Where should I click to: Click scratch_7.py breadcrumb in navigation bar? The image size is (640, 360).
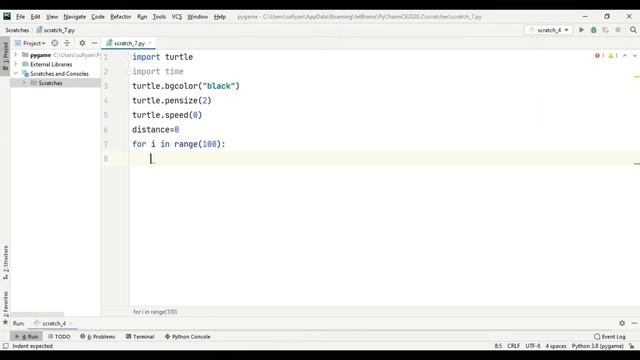tap(56, 30)
